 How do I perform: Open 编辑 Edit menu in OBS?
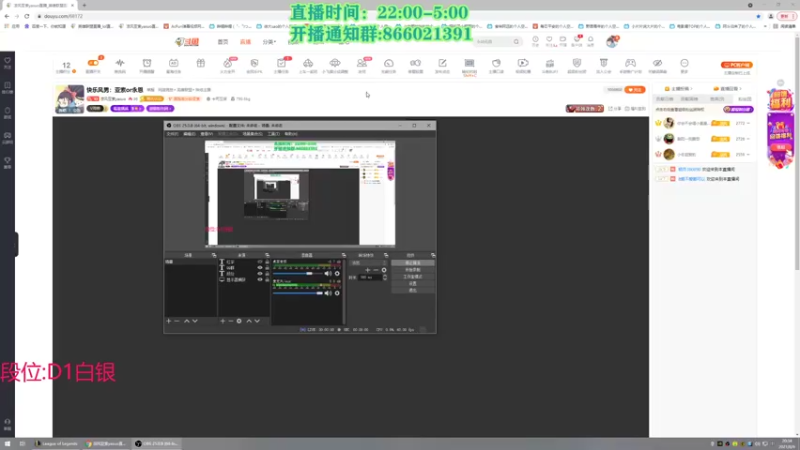[x=189, y=134]
